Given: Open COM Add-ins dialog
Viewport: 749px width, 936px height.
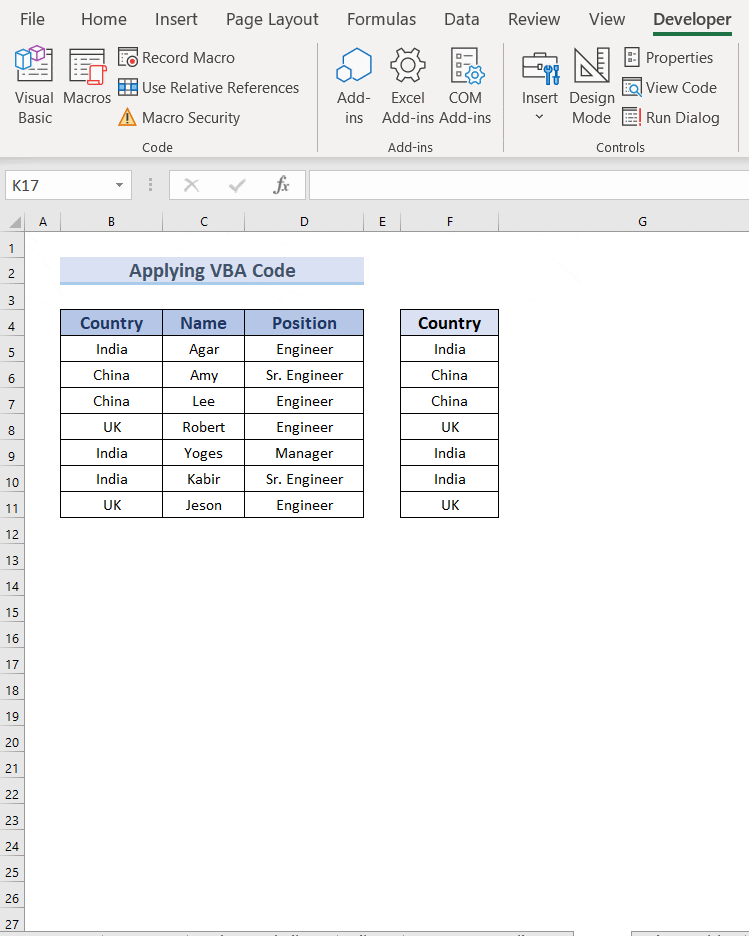Looking at the screenshot, I should [465, 85].
